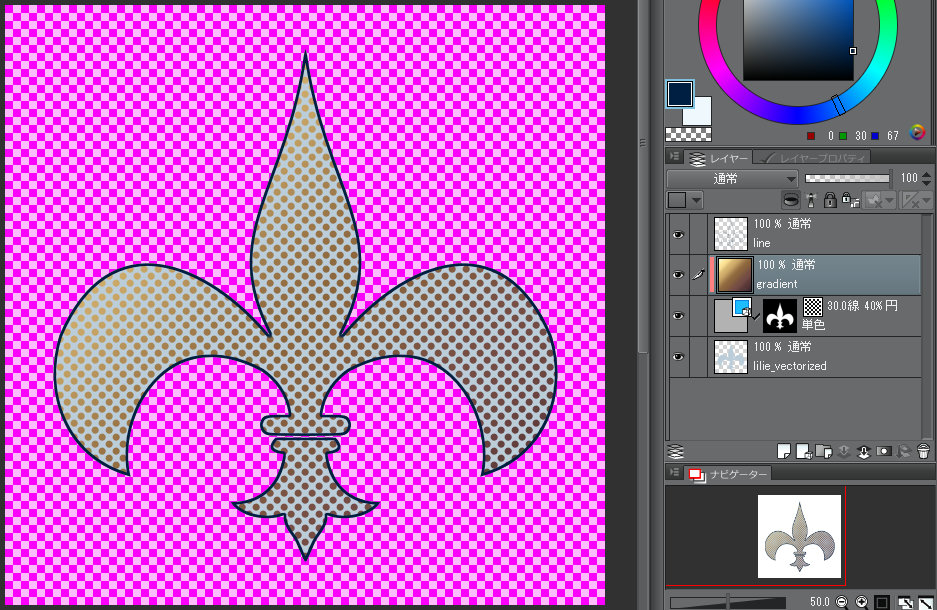The image size is (937, 610).
Task: Toggle Clip to layer below icon
Action: (790, 200)
